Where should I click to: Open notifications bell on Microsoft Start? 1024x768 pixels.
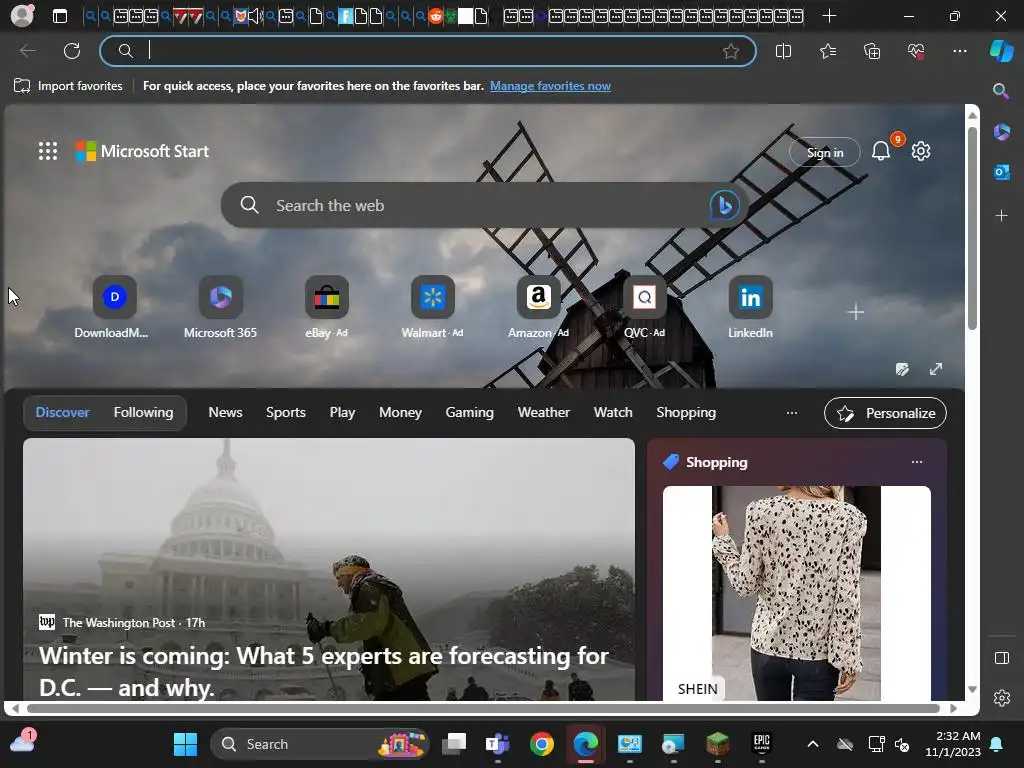click(x=881, y=152)
